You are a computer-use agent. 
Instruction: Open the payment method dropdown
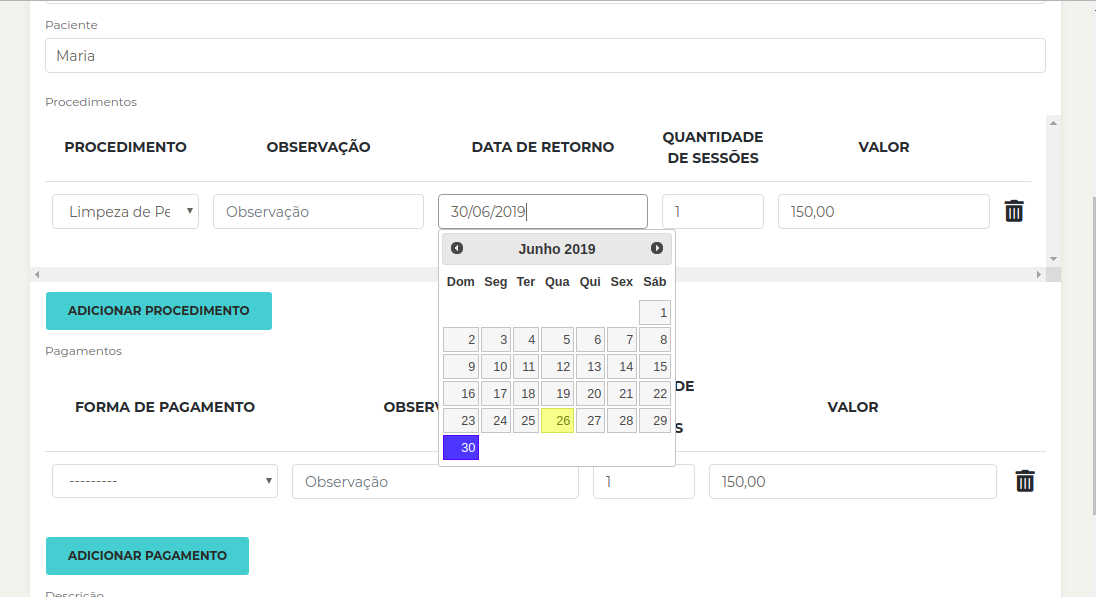165,481
